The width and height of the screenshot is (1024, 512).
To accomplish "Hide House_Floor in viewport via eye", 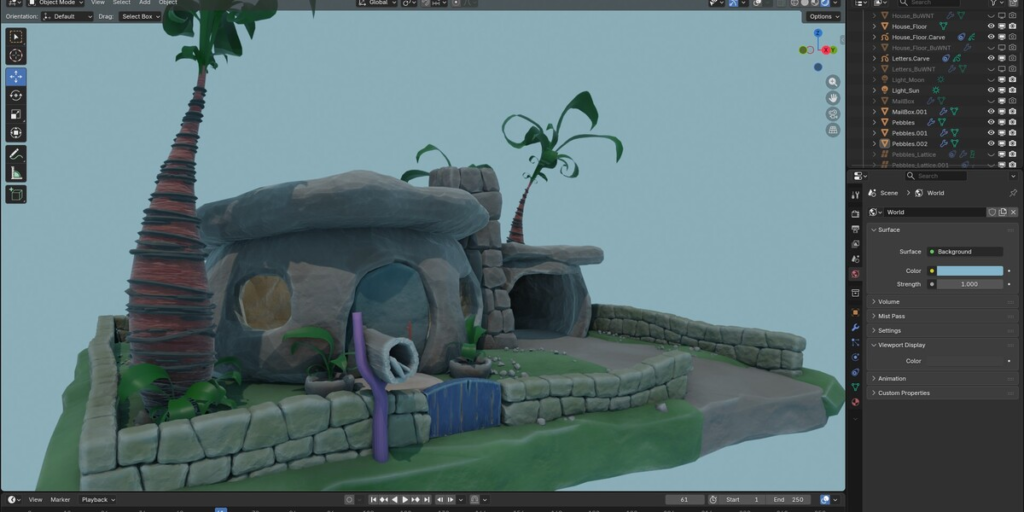I will click(x=991, y=27).
